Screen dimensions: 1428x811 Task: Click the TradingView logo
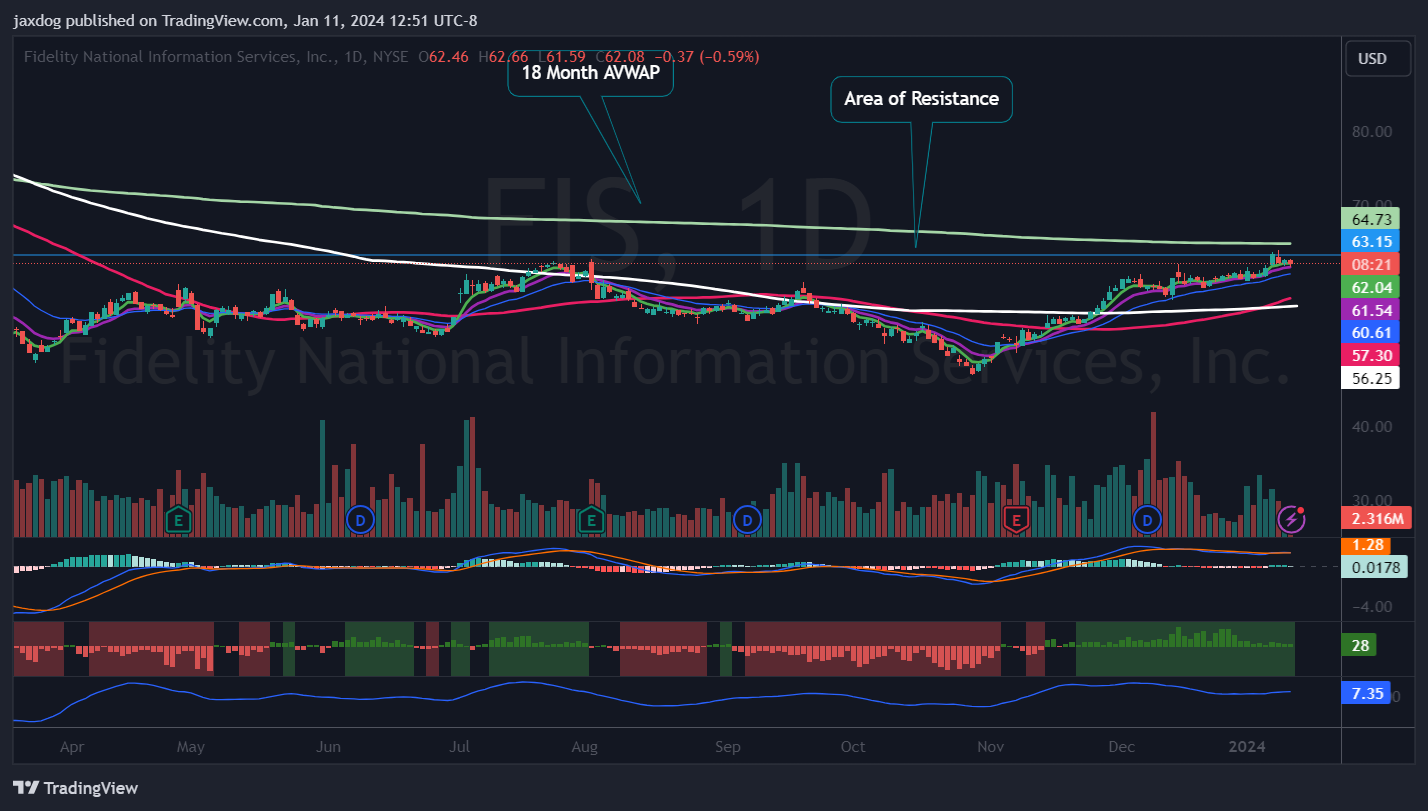tap(76, 788)
